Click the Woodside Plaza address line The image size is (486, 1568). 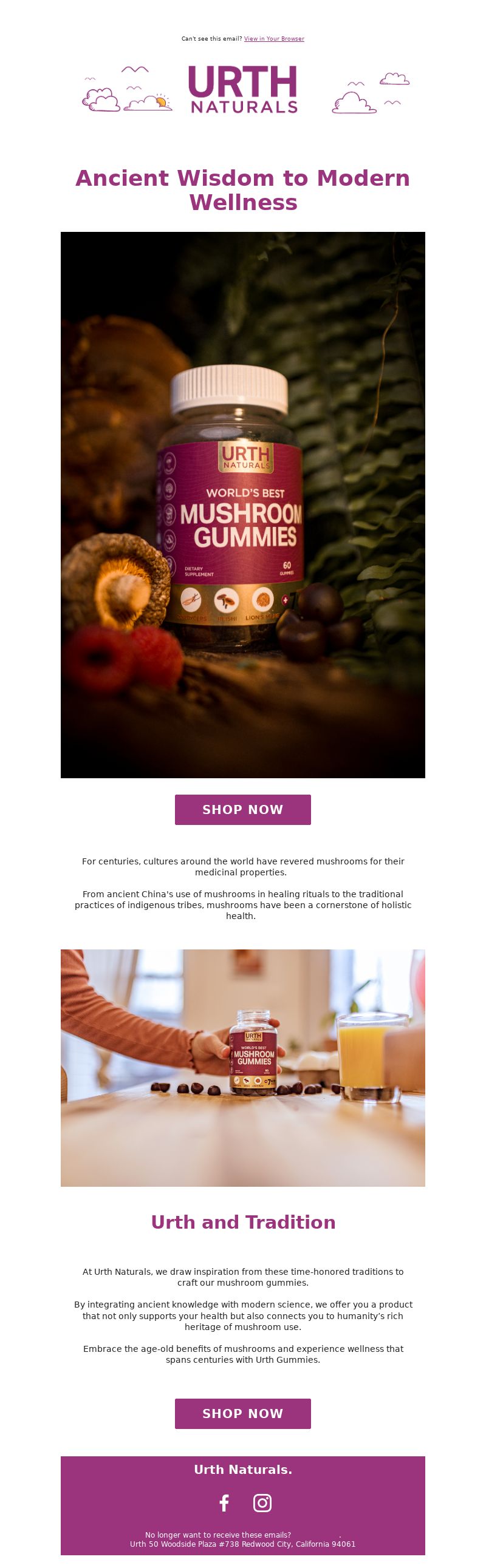[x=243, y=1544]
